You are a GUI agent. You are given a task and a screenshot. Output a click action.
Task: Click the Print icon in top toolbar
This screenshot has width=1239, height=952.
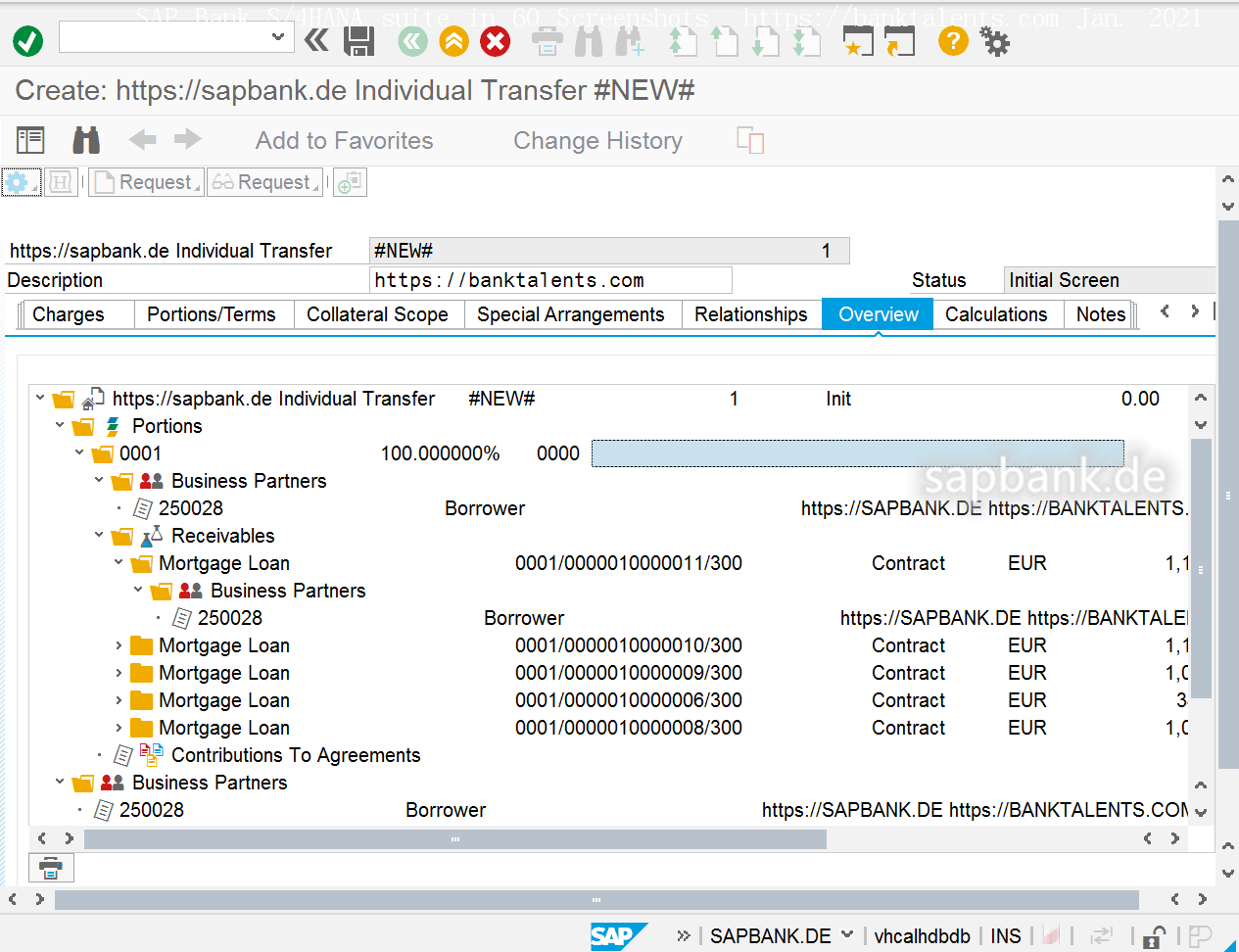pyautogui.click(x=548, y=41)
